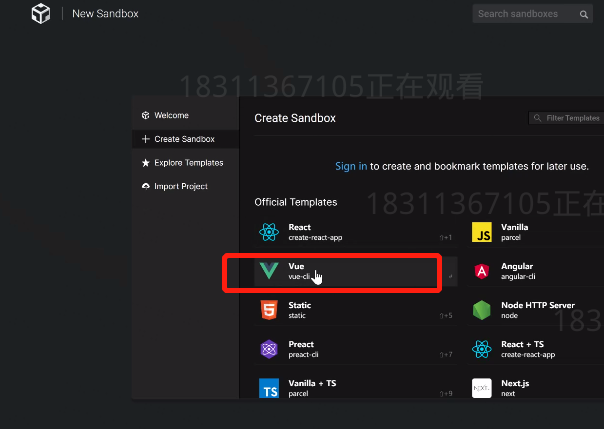Click the Create Sandbox panel heading
604x429 pixels.
click(x=295, y=118)
